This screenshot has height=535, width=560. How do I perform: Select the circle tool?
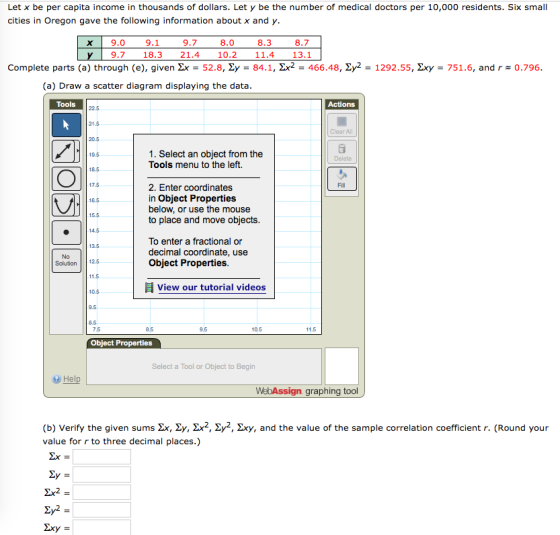pos(66,178)
